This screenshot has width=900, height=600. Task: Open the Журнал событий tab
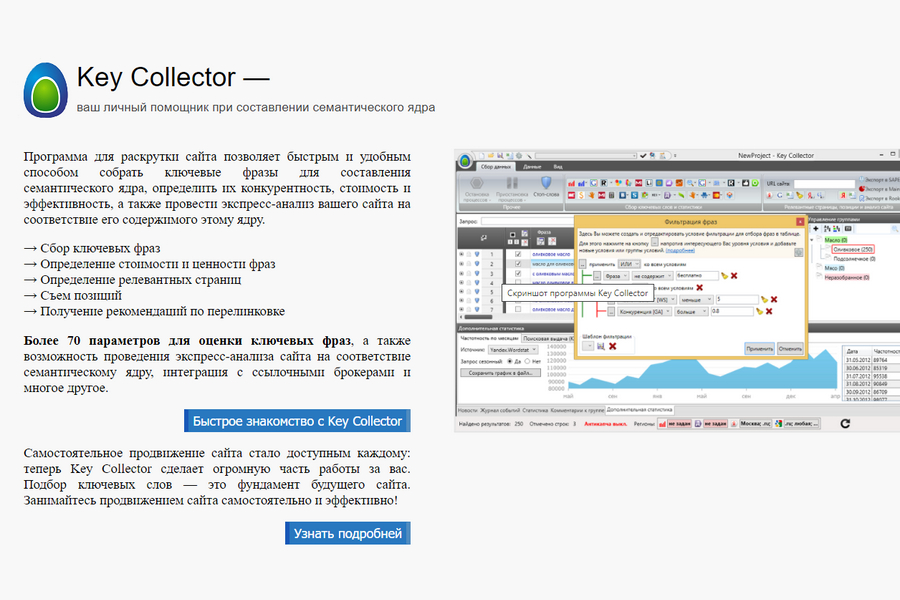click(x=500, y=410)
